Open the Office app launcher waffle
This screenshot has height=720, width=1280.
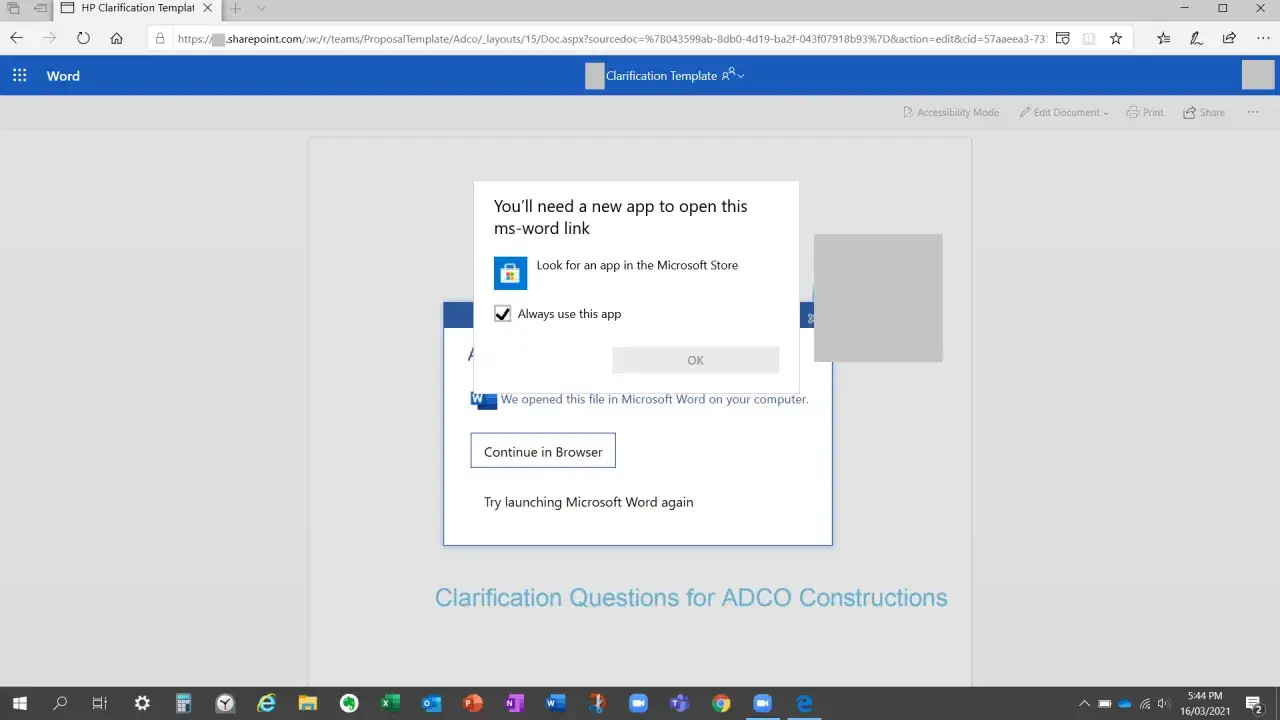(19, 76)
